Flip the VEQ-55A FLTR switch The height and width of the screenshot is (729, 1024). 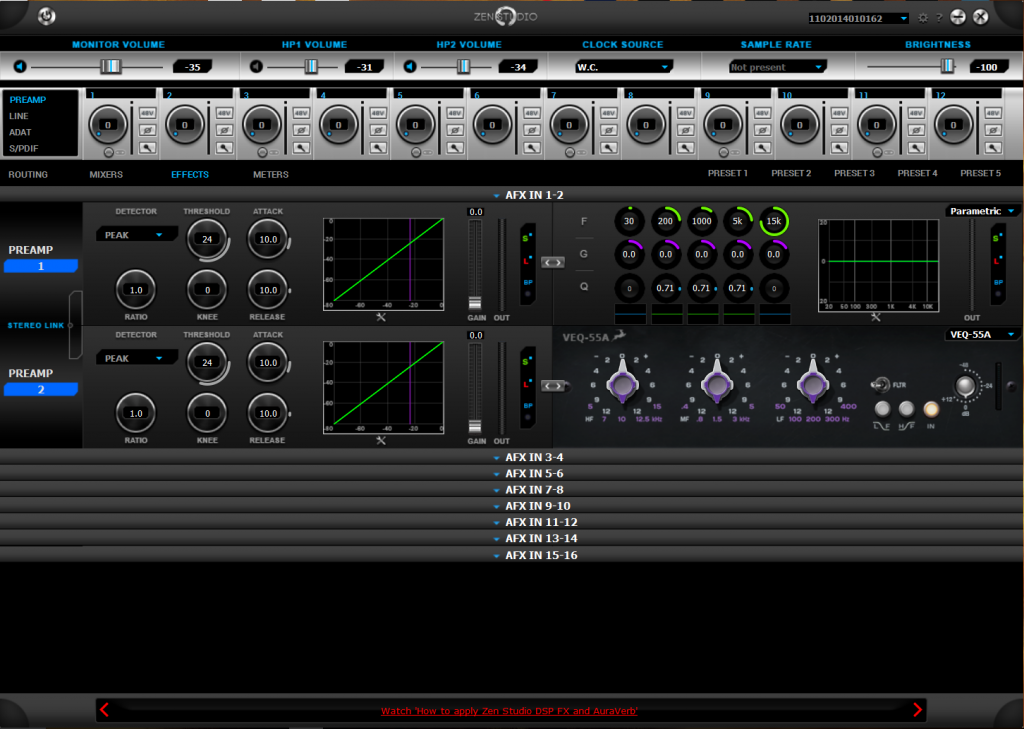(x=883, y=383)
